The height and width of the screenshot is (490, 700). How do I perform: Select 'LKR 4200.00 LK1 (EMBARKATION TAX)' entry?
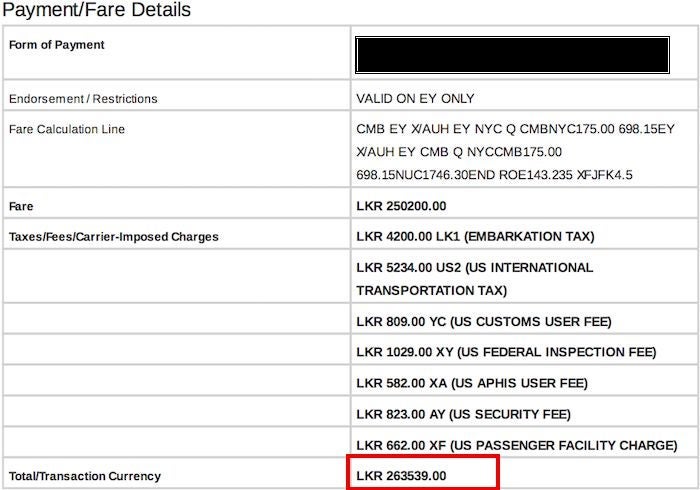475,236
